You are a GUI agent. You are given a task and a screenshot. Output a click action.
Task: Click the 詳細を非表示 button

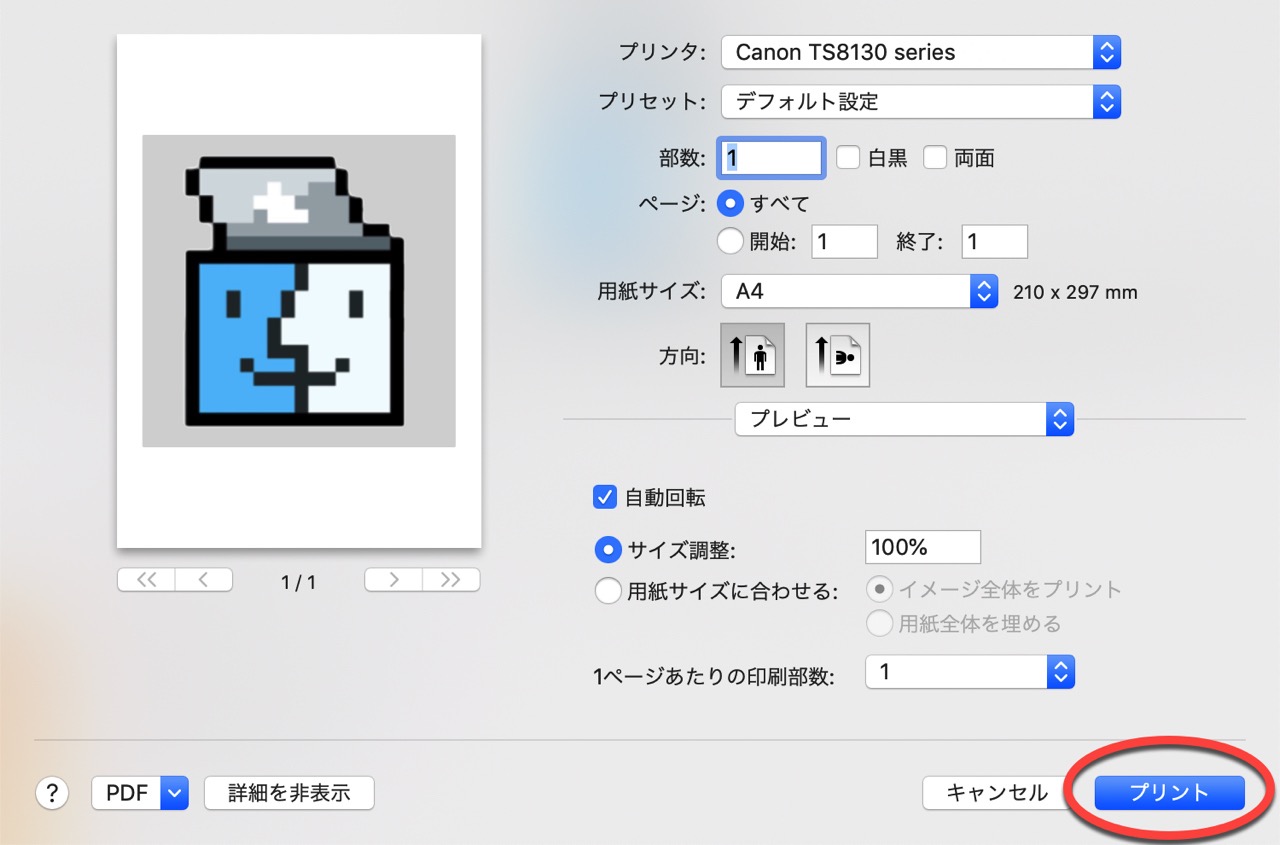[x=289, y=793]
